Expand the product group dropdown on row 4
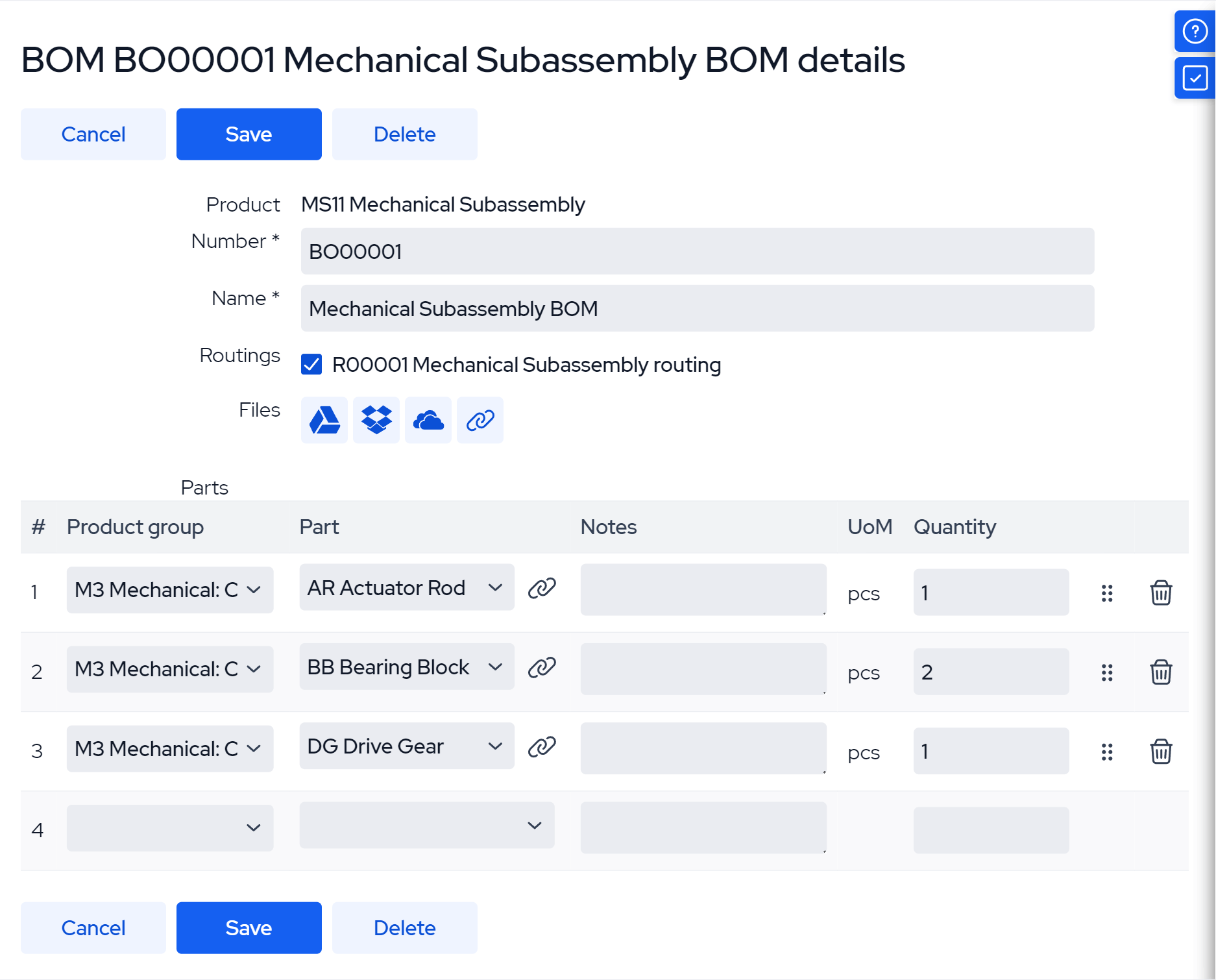 169,827
